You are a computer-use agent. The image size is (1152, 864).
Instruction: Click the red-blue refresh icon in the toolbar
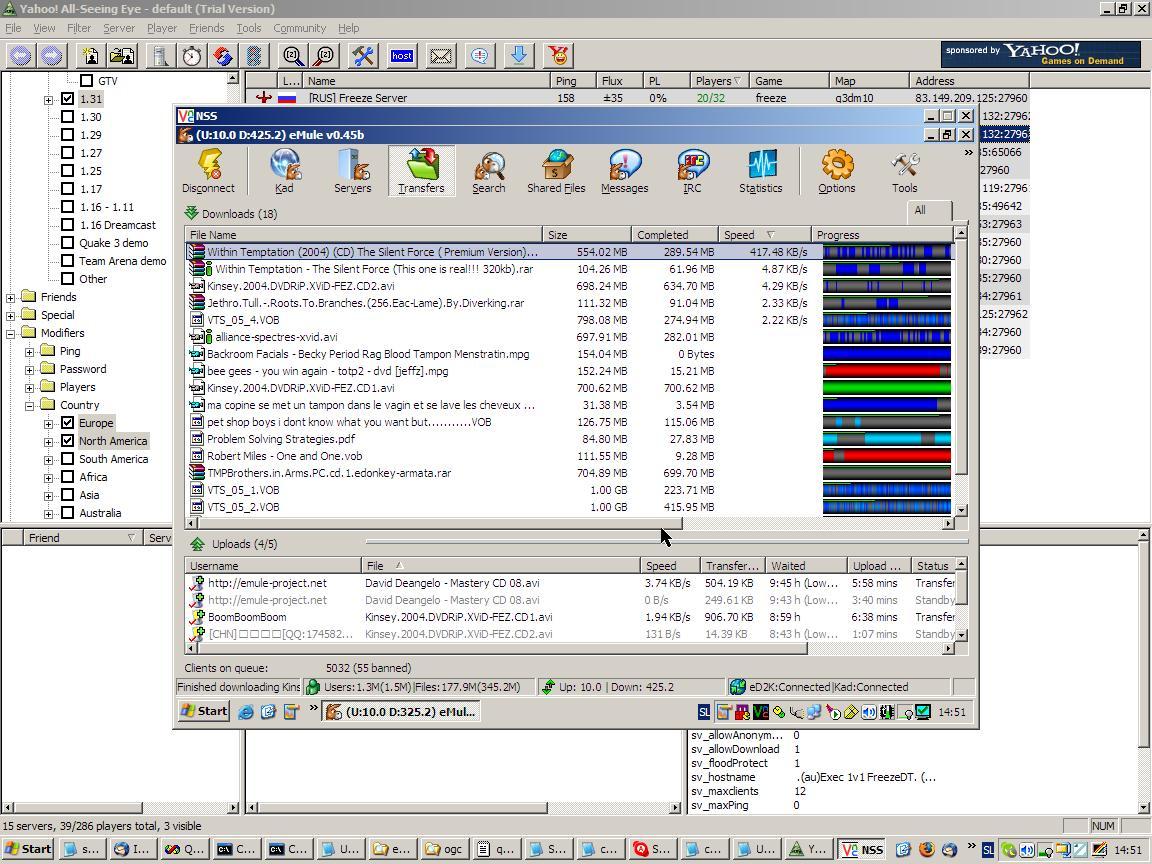click(x=223, y=56)
